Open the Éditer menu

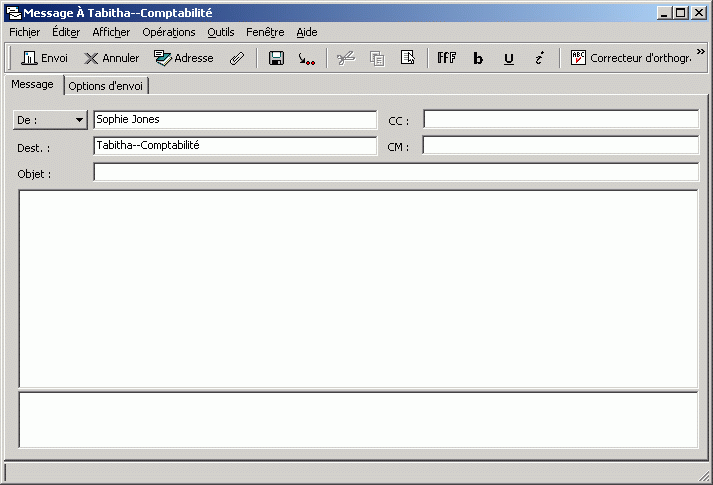[x=66, y=32]
